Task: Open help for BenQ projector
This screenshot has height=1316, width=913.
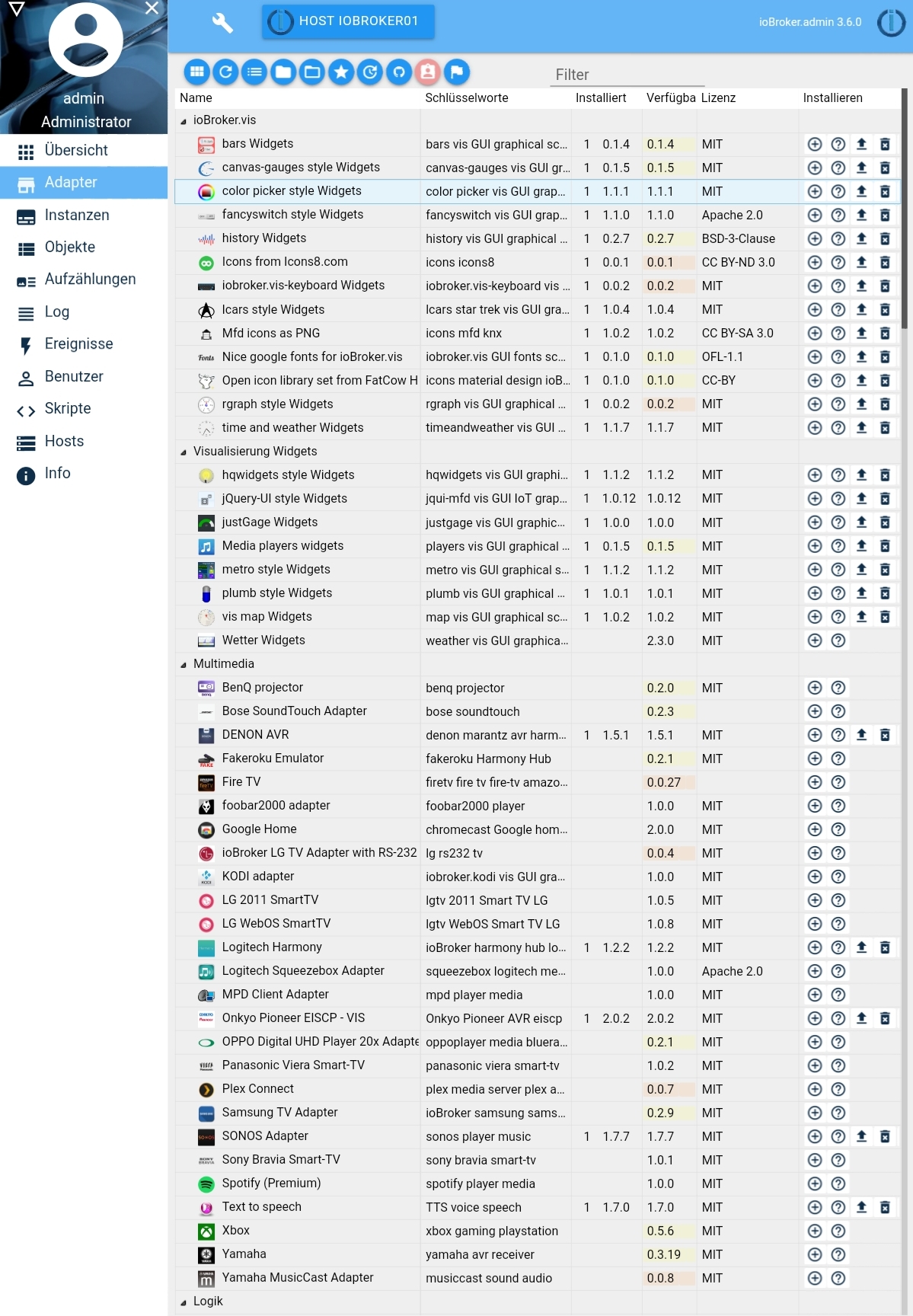Action: (838, 688)
